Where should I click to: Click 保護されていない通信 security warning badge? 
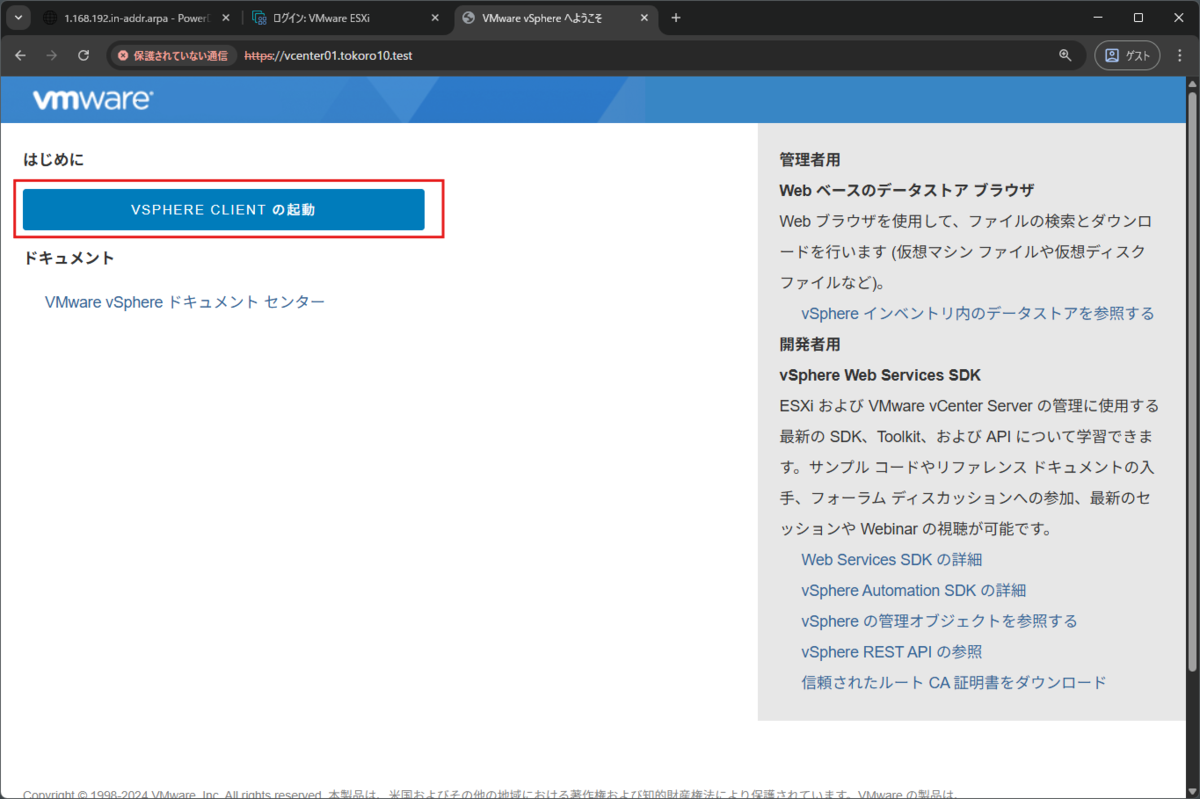coord(173,56)
